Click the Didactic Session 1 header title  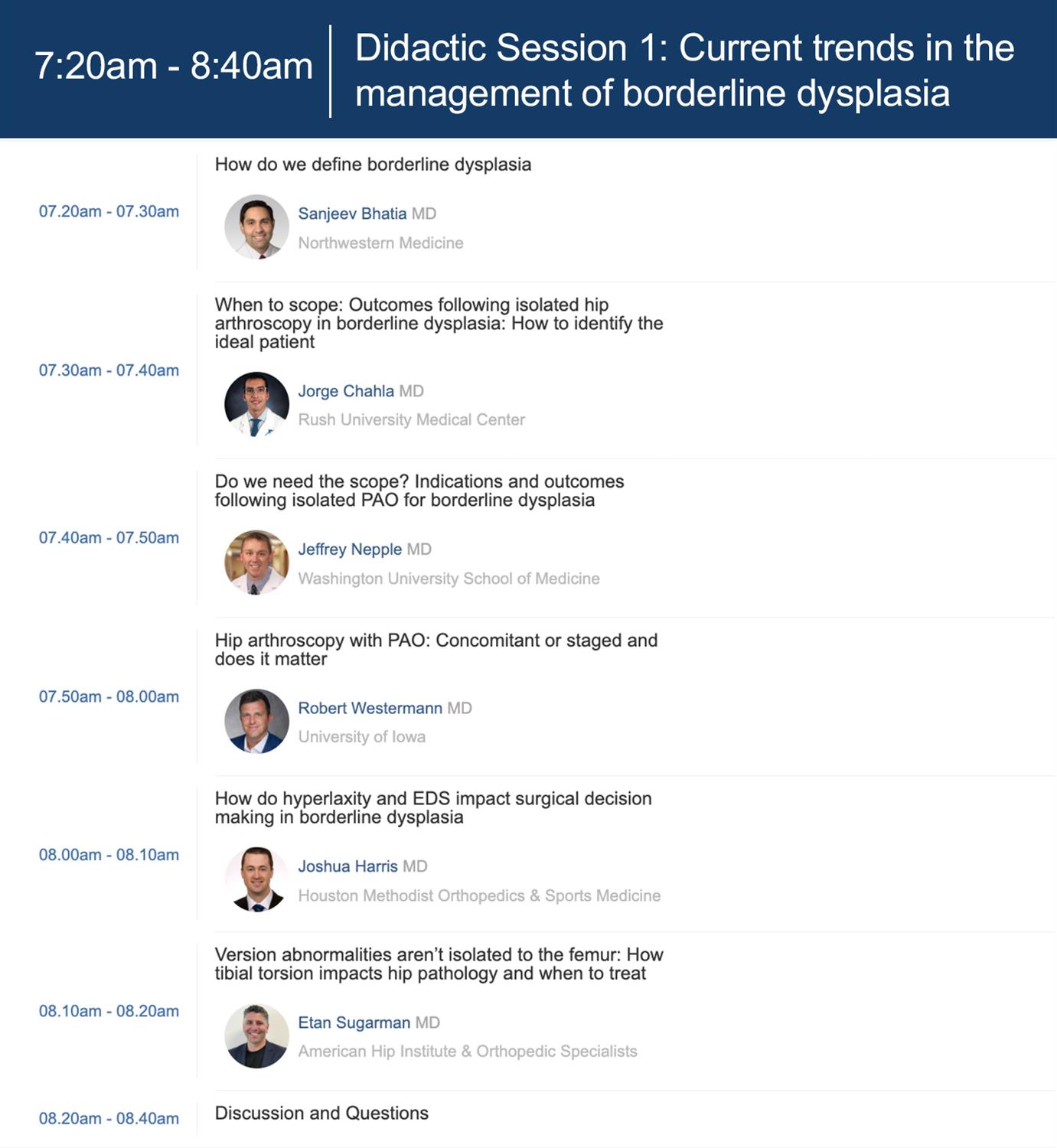click(684, 70)
